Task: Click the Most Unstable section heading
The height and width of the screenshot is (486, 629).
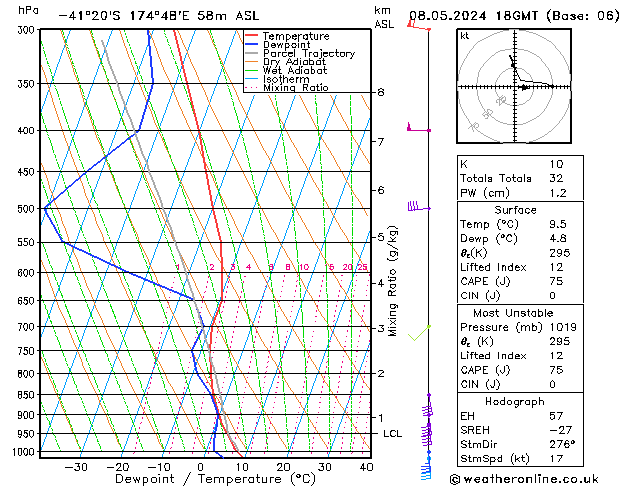Action: pos(513,313)
